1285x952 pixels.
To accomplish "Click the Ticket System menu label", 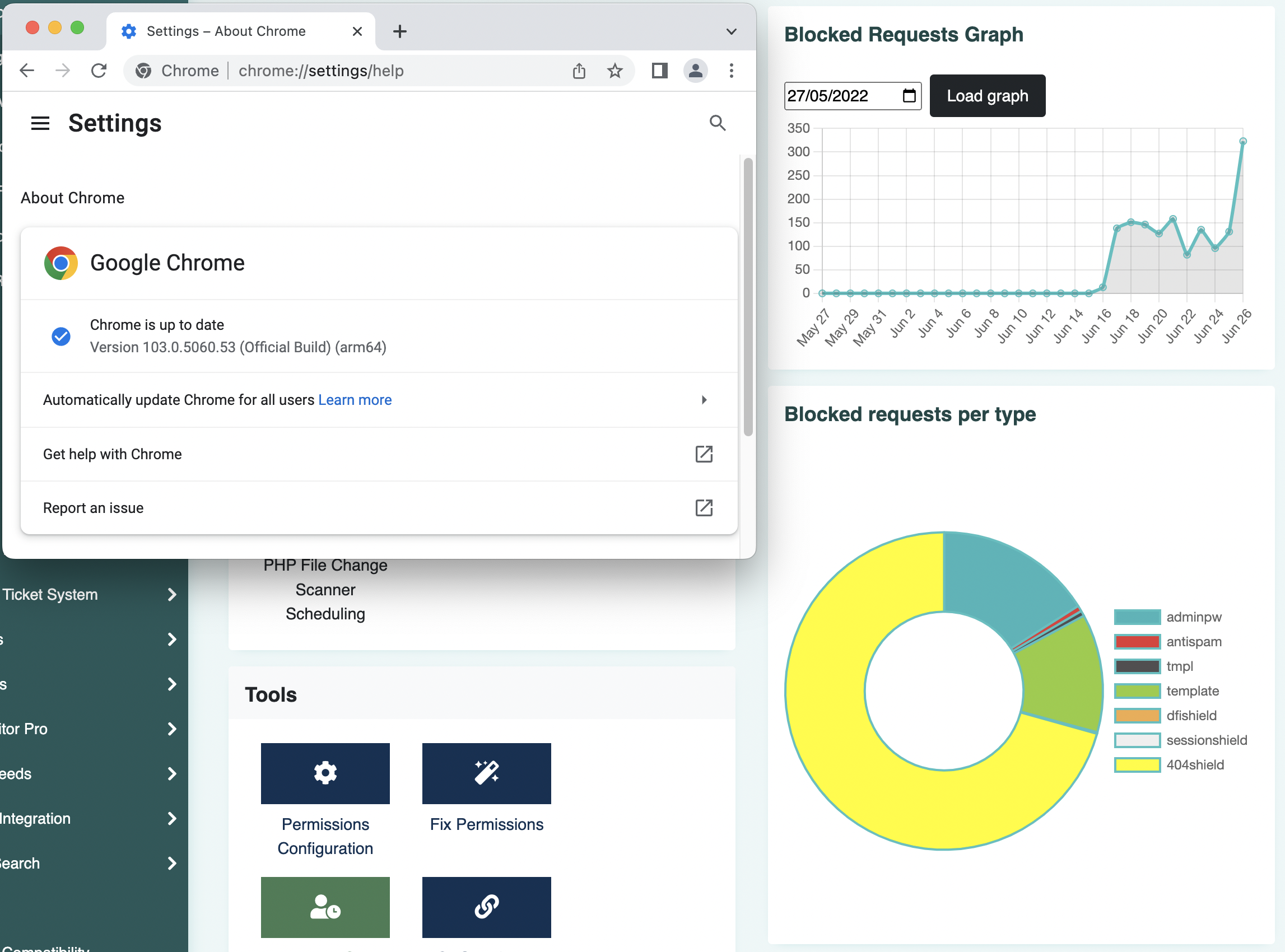I will pyautogui.click(x=50, y=594).
